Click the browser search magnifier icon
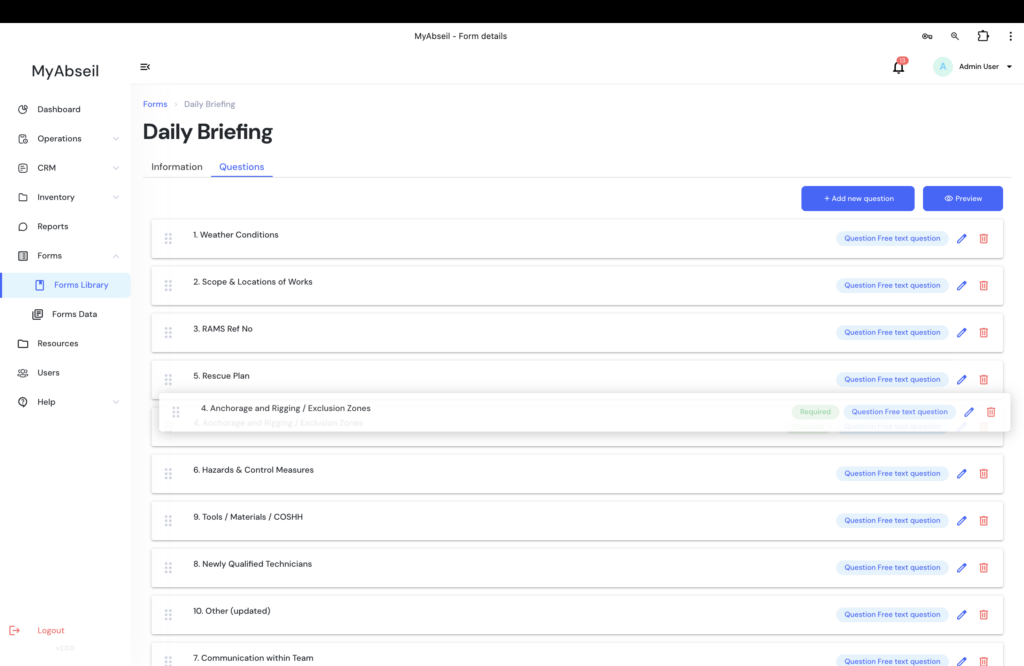This screenshot has width=1024, height=666. (955, 36)
